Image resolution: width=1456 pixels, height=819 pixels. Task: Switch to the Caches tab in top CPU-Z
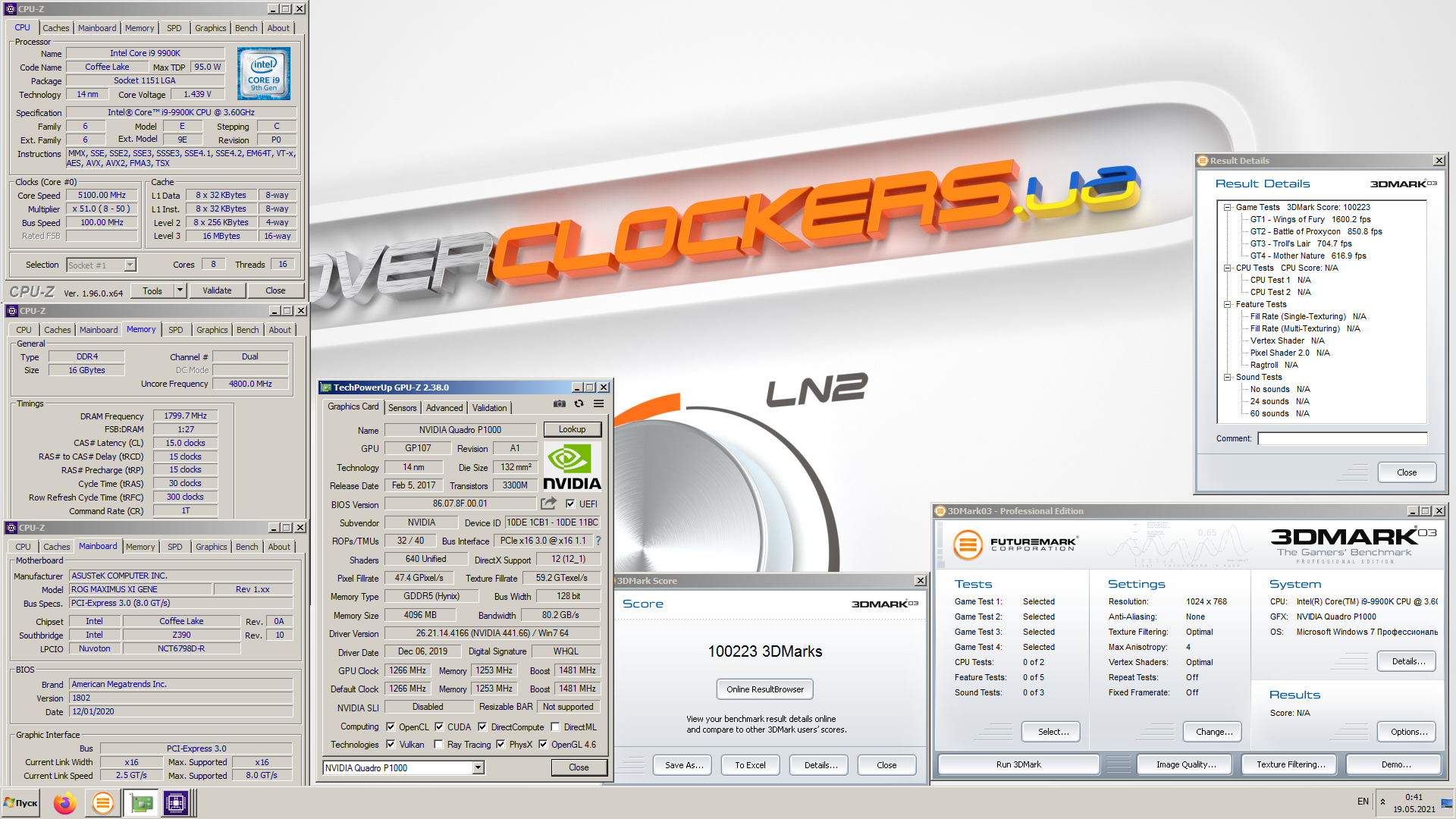click(55, 28)
